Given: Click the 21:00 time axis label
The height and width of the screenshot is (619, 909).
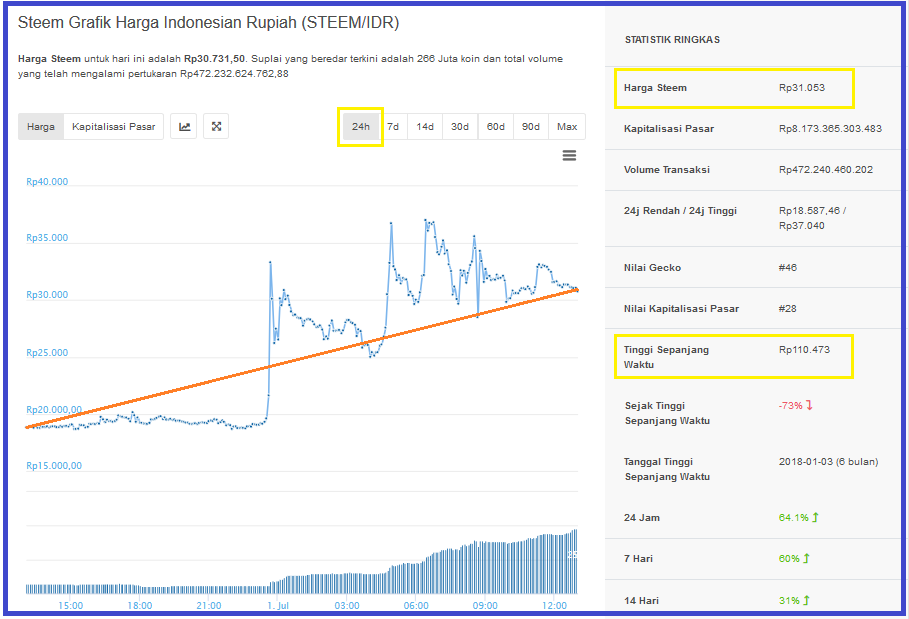Looking at the screenshot, I should [x=208, y=606].
